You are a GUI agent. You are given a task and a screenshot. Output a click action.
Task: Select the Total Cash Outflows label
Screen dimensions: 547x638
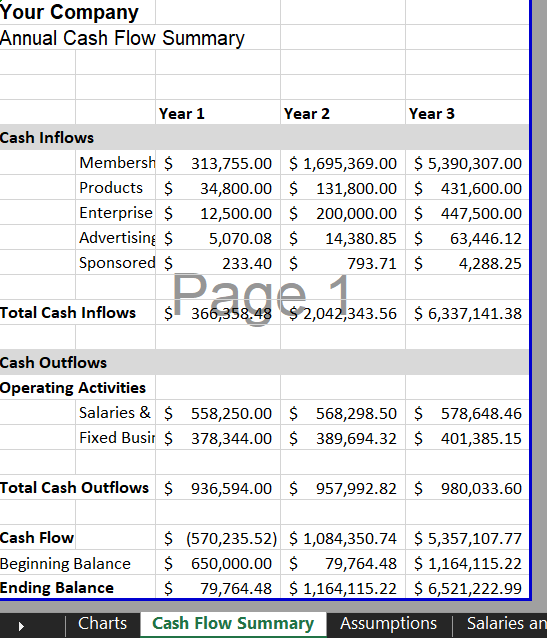74,487
